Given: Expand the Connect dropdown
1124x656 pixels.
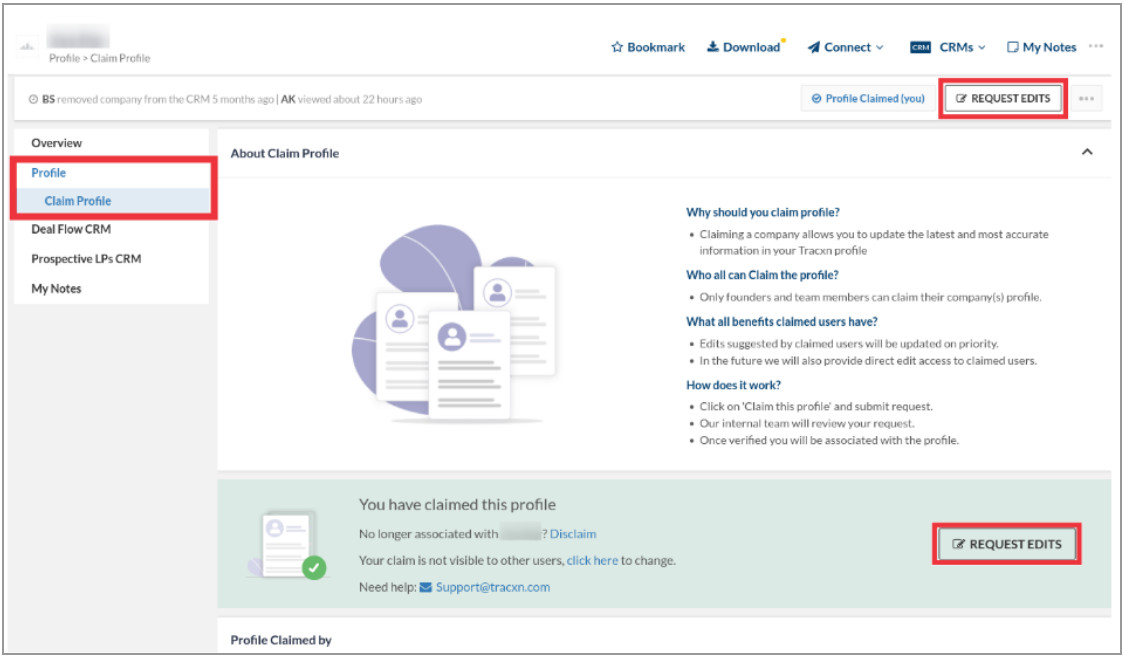Looking at the screenshot, I should coord(880,48).
